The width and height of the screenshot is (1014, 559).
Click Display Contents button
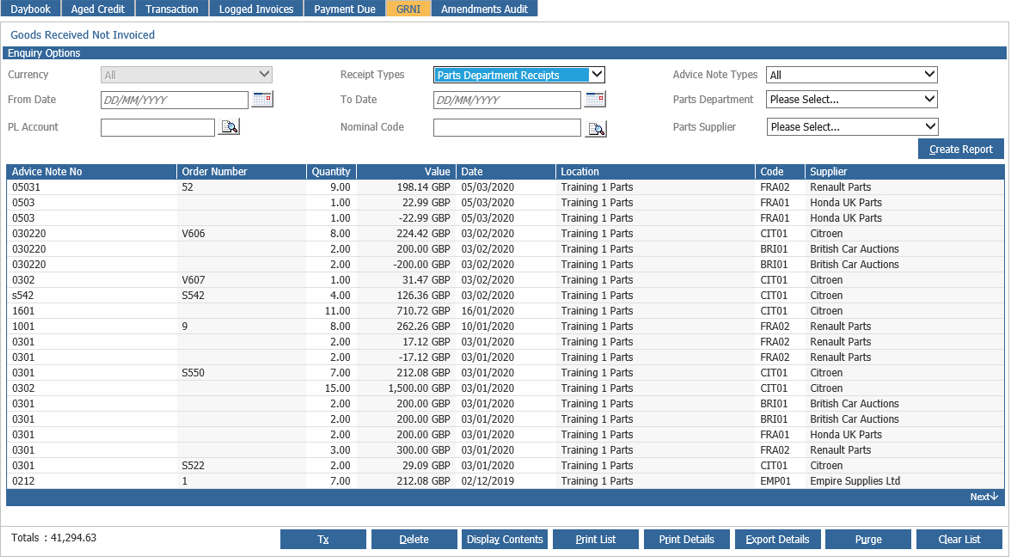click(504, 539)
